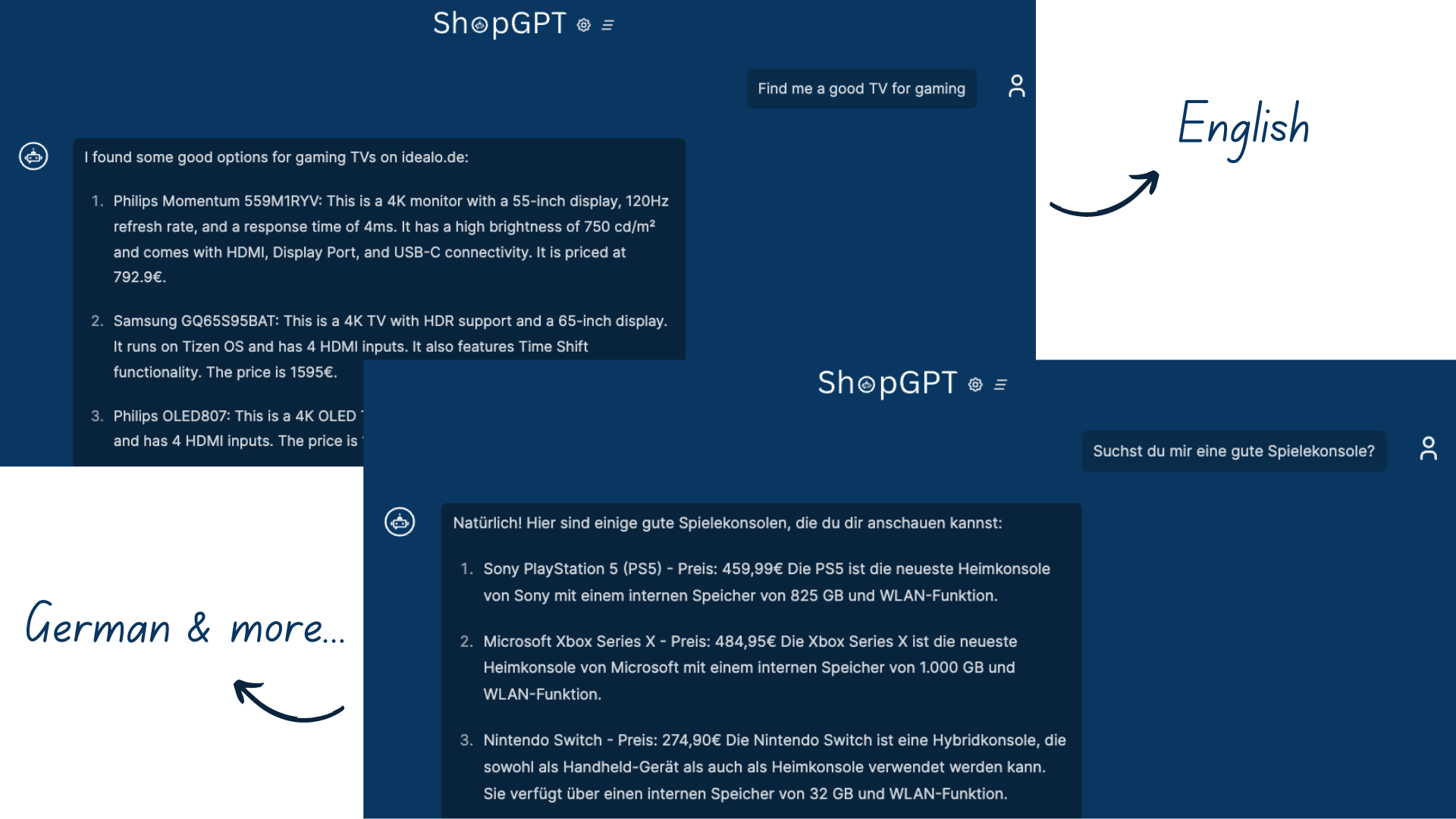The image size is (1456, 819).
Task: Toggle the ShopGPT settings panel open
Action: tap(584, 24)
